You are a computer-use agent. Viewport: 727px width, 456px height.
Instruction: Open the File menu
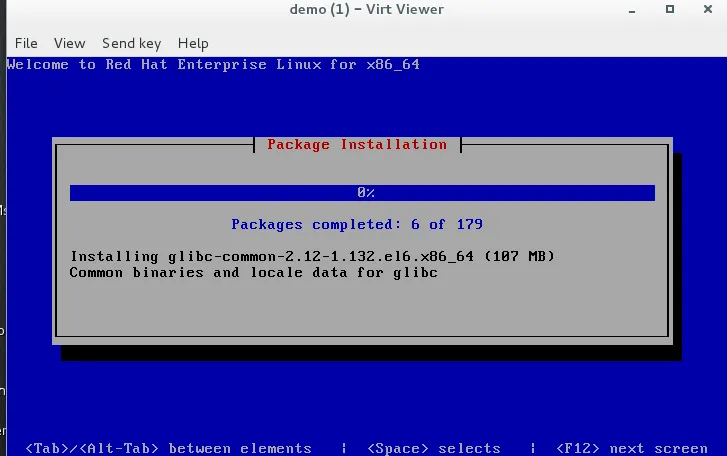tap(26, 43)
